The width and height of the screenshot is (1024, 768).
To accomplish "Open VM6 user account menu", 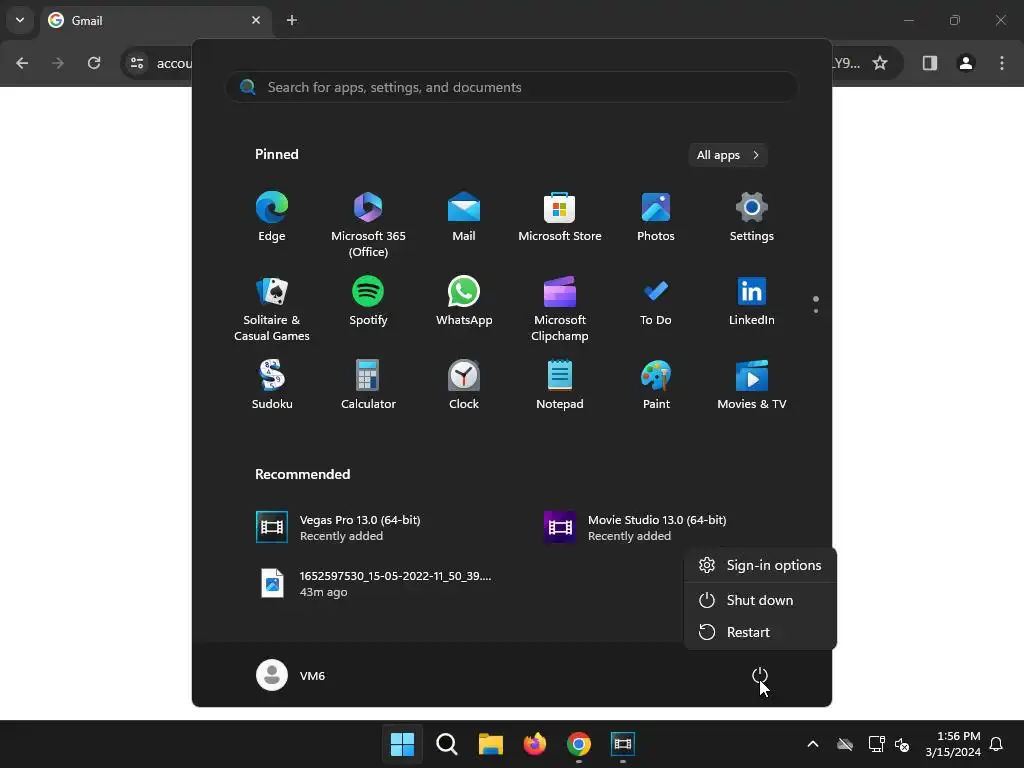I will coord(291,675).
